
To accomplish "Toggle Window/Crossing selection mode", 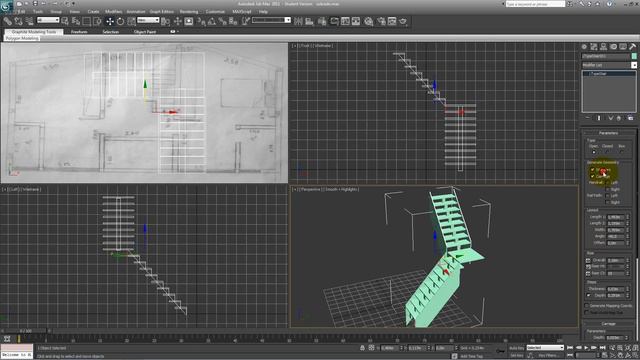I will pos(97,21).
